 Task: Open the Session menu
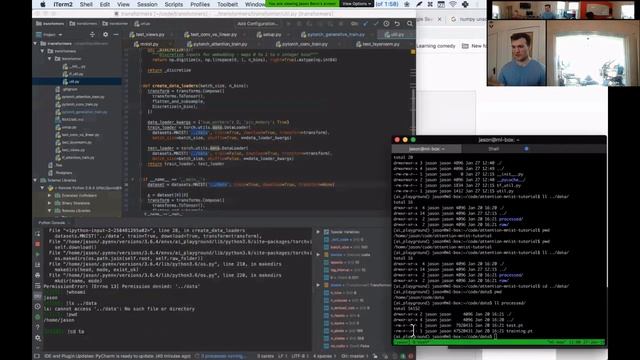[x=147, y=4]
